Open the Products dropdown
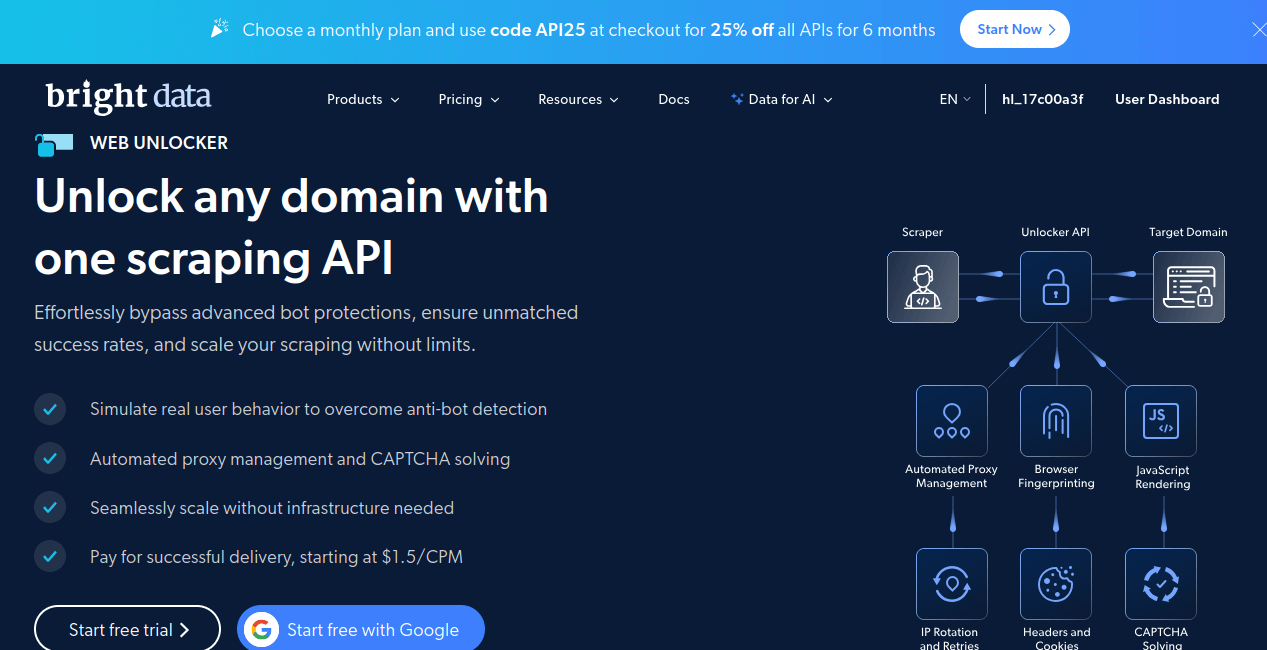The width and height of the screenshot is (1267, 650). tap(362, 99)
